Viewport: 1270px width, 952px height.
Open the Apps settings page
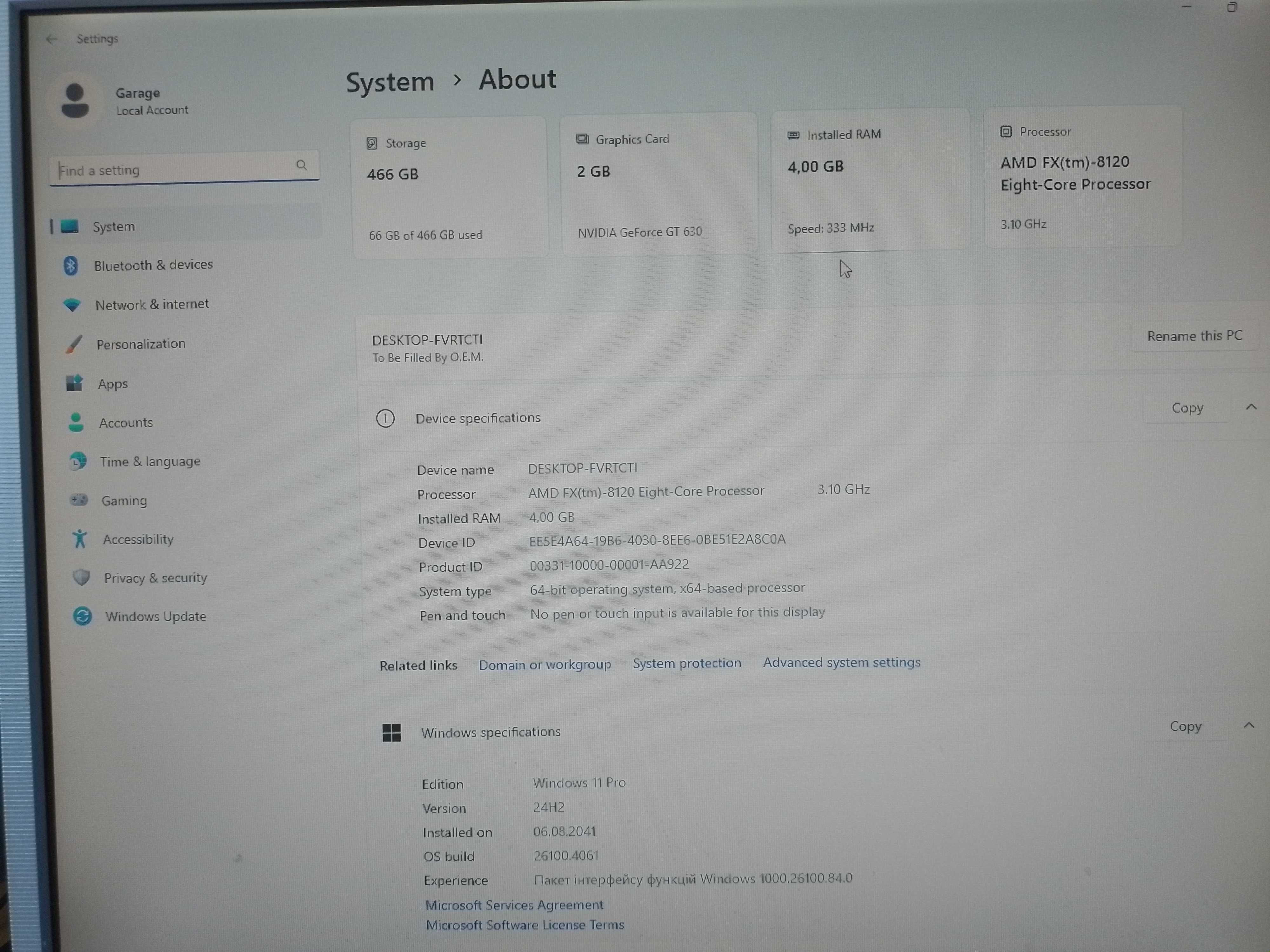click(112, 384)
